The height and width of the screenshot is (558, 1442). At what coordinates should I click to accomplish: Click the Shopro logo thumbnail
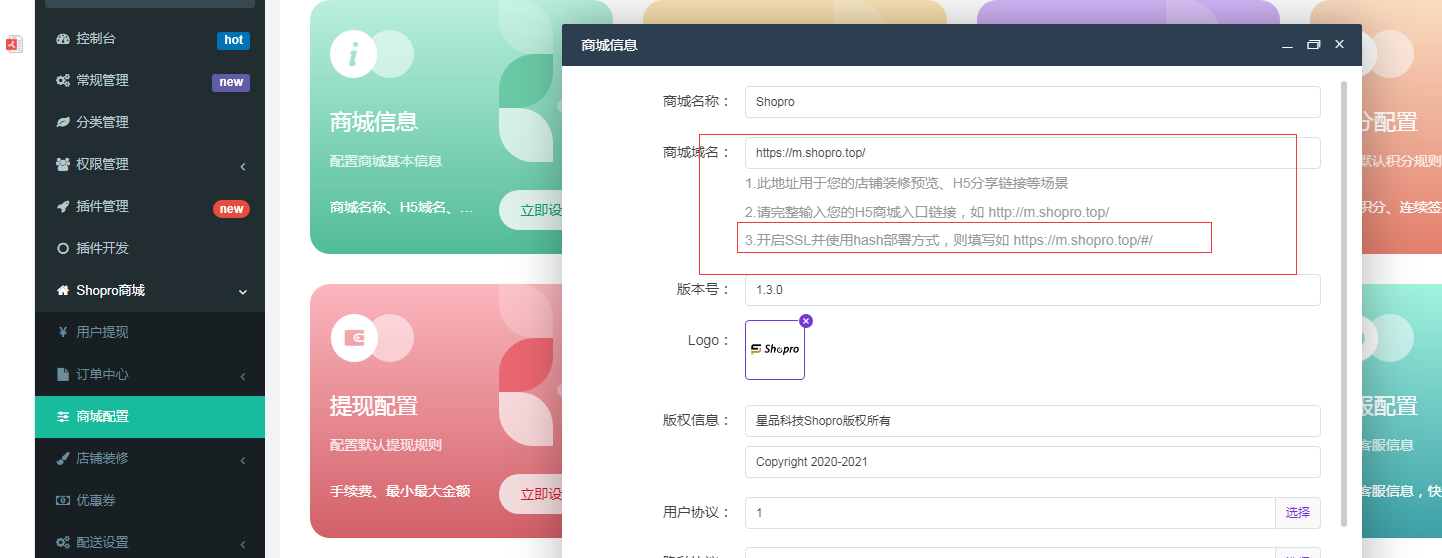tap(775, 350)
